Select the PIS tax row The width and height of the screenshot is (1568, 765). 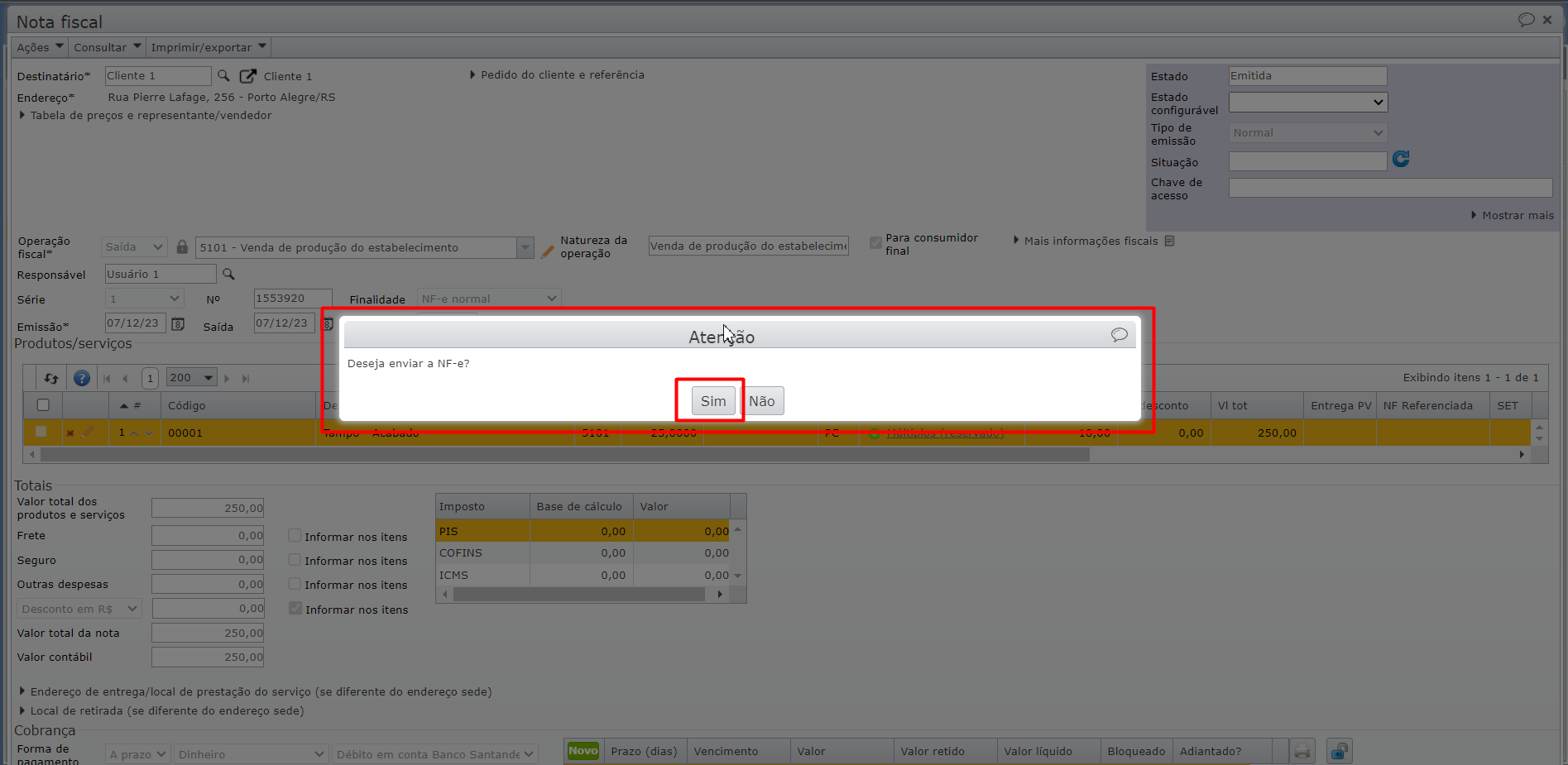coord(583,531)
